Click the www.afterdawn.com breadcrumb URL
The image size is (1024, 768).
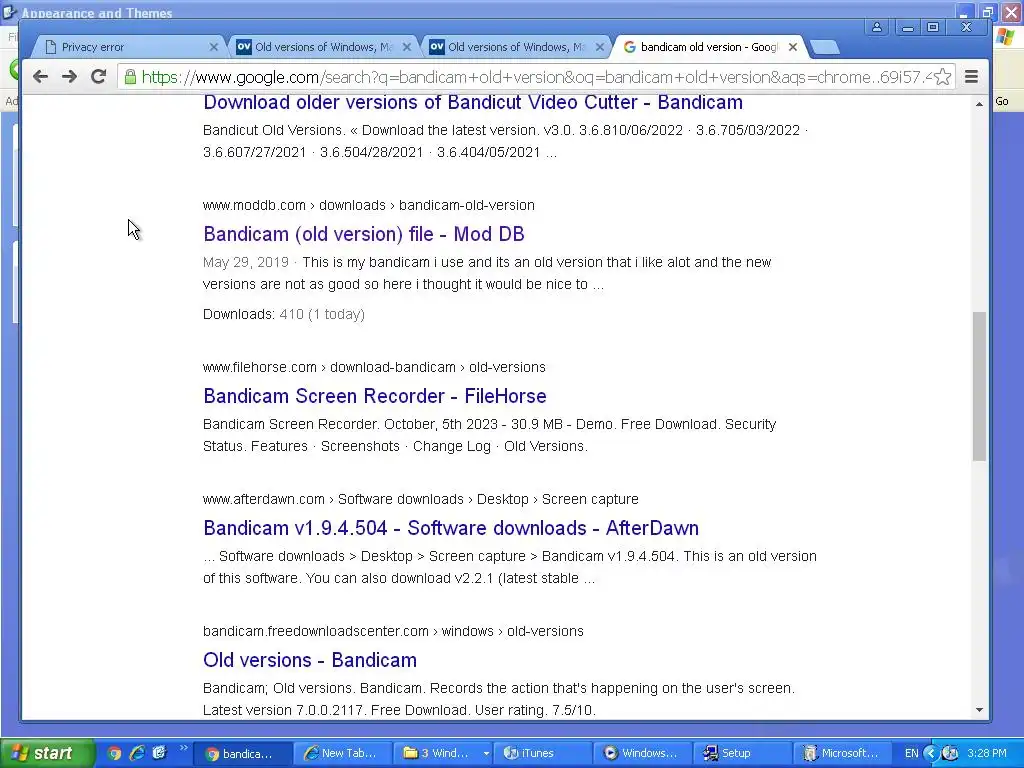421,499
